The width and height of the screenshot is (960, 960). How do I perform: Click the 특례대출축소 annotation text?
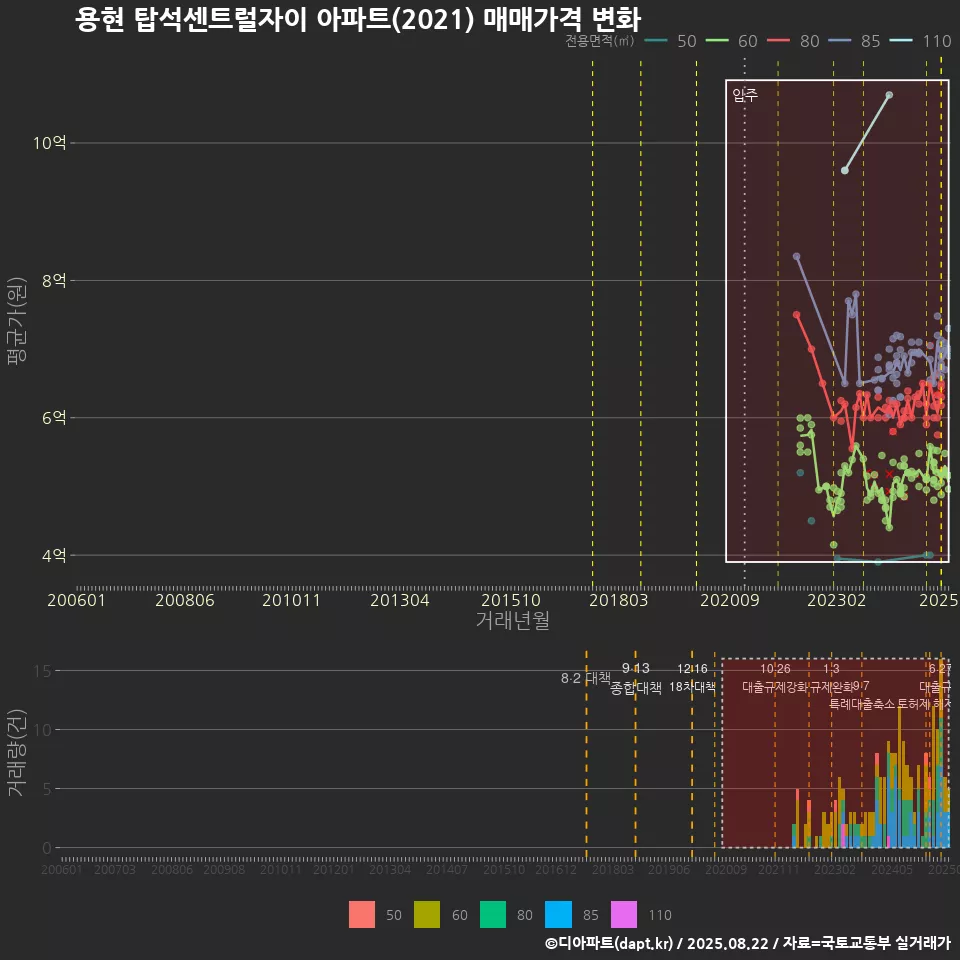coord(862,704)
